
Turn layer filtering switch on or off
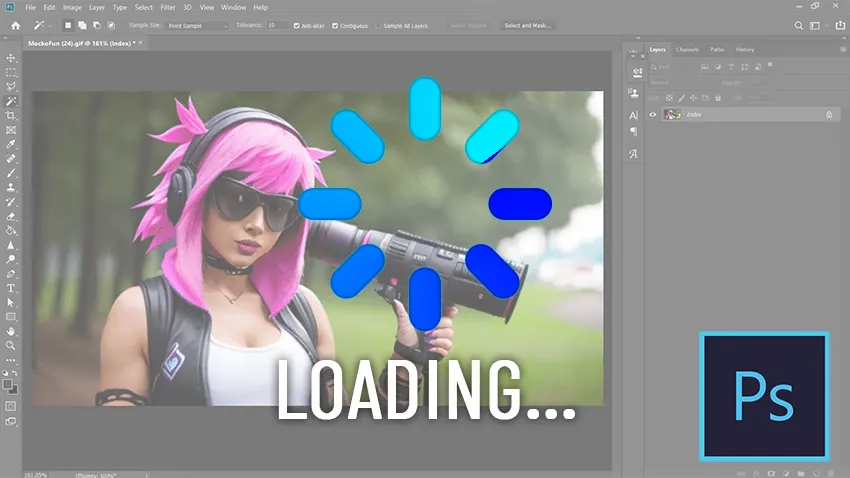click(x=770, y=65)
